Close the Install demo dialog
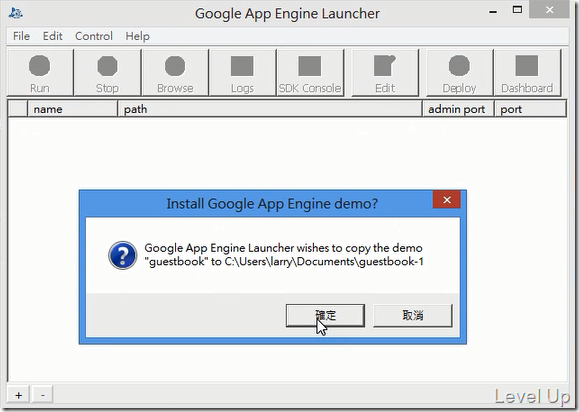Screen dimensions: 579x412 446,200
